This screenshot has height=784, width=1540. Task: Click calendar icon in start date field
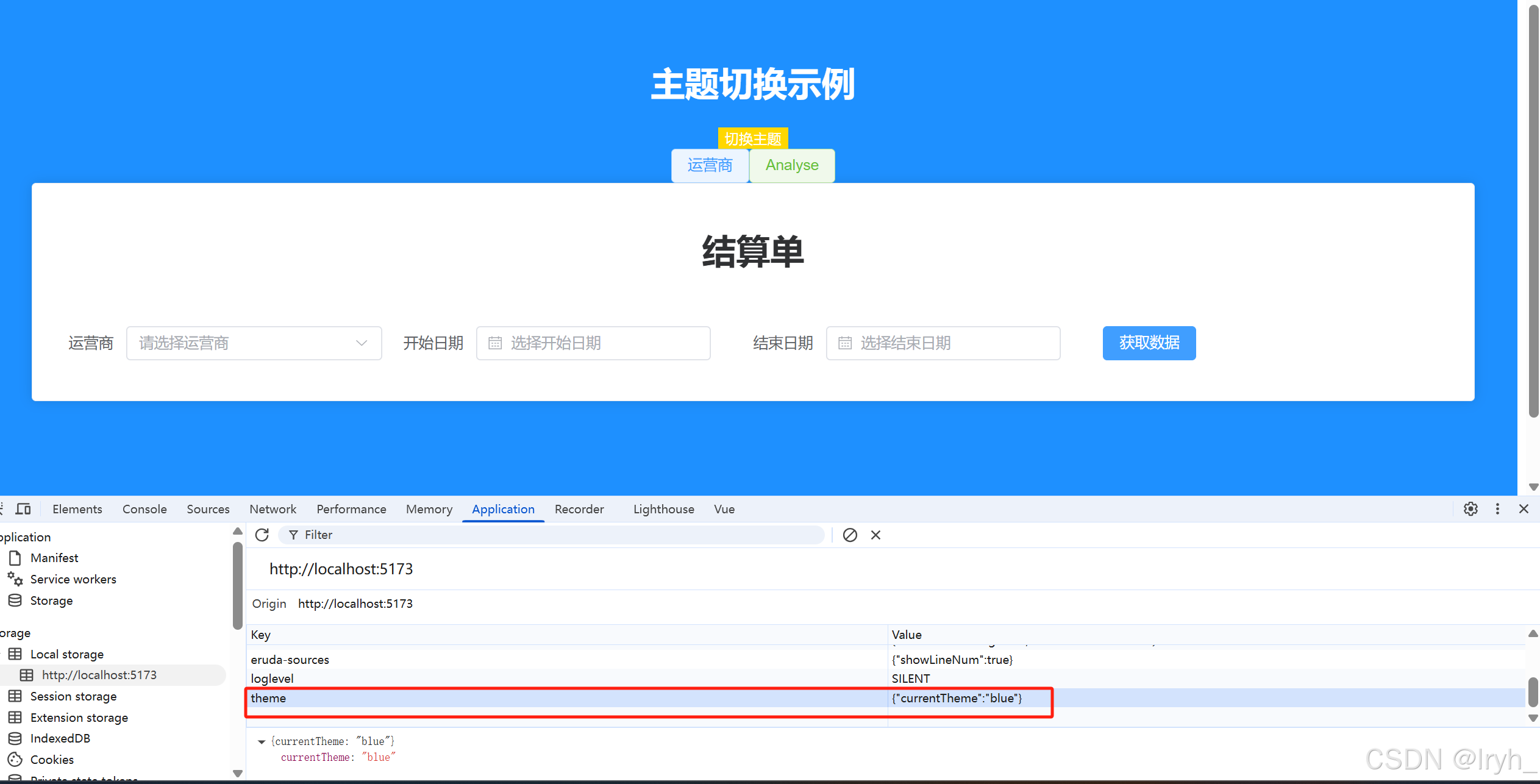495,343
